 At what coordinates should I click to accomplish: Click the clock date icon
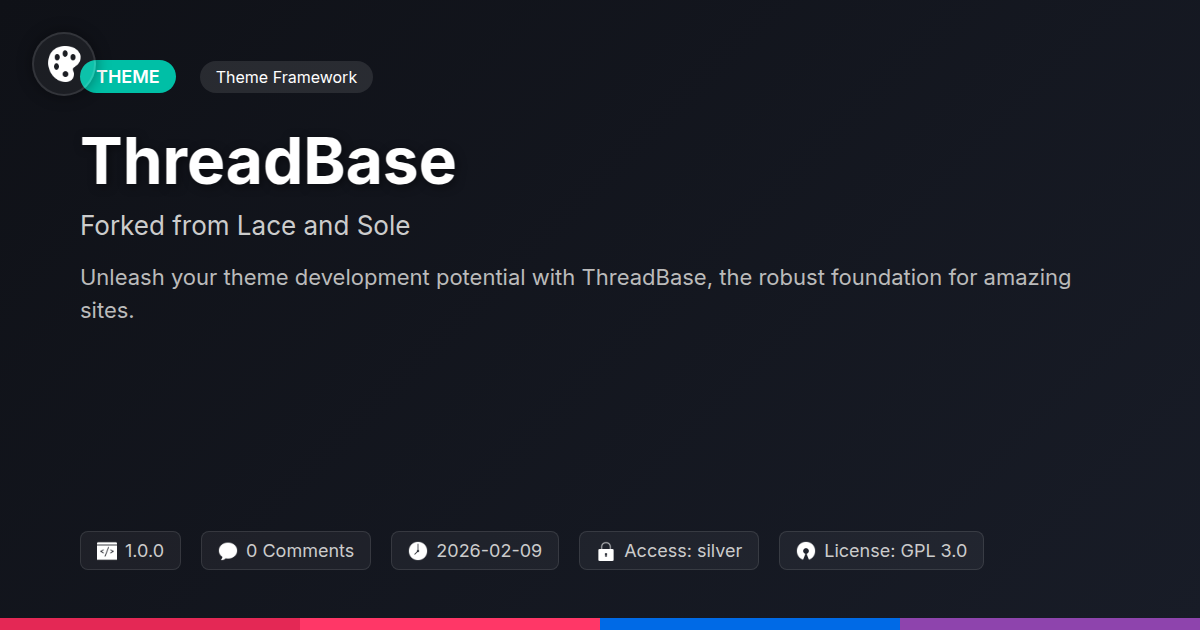coord(418,551)
